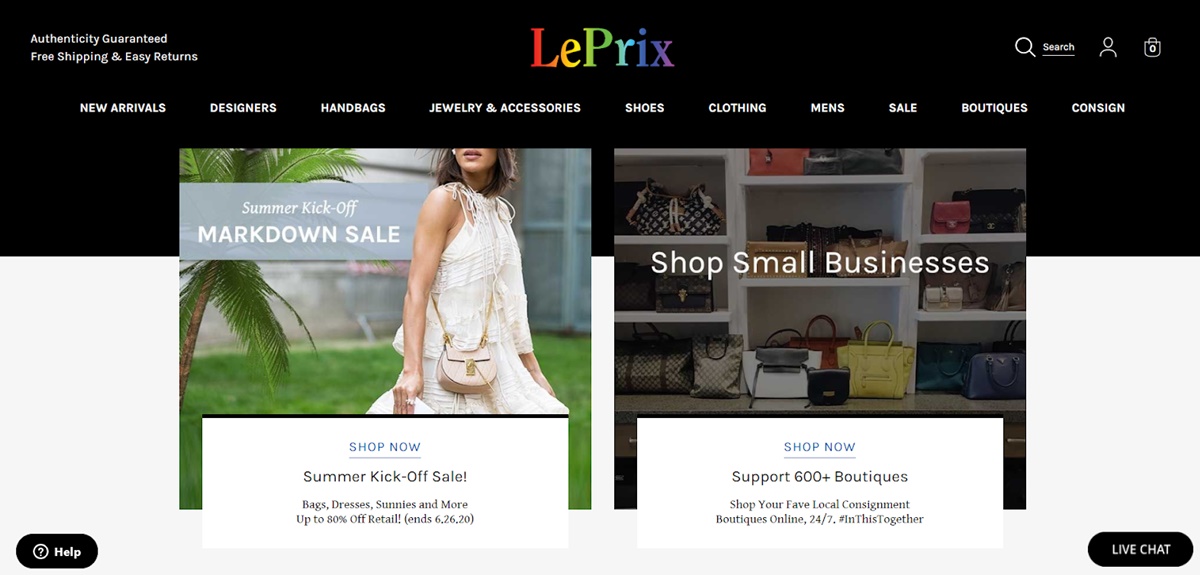
Task: Select Handbags in the navigation bar
Action: pos(353,108)
